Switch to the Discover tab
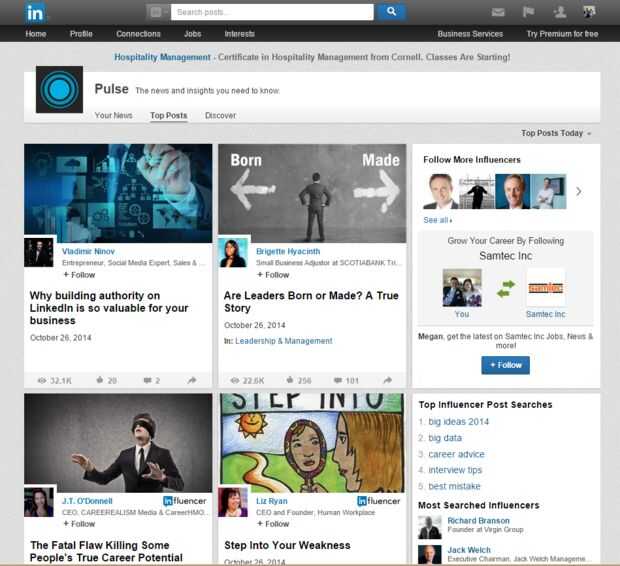This screenshot has height=566, width=620. coord(220,115)
